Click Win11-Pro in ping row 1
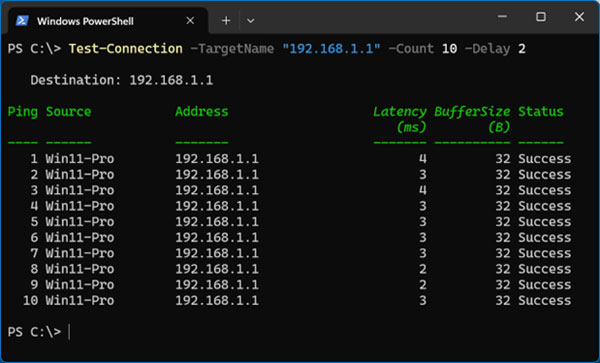600x363 pixels. coord(80,159)
